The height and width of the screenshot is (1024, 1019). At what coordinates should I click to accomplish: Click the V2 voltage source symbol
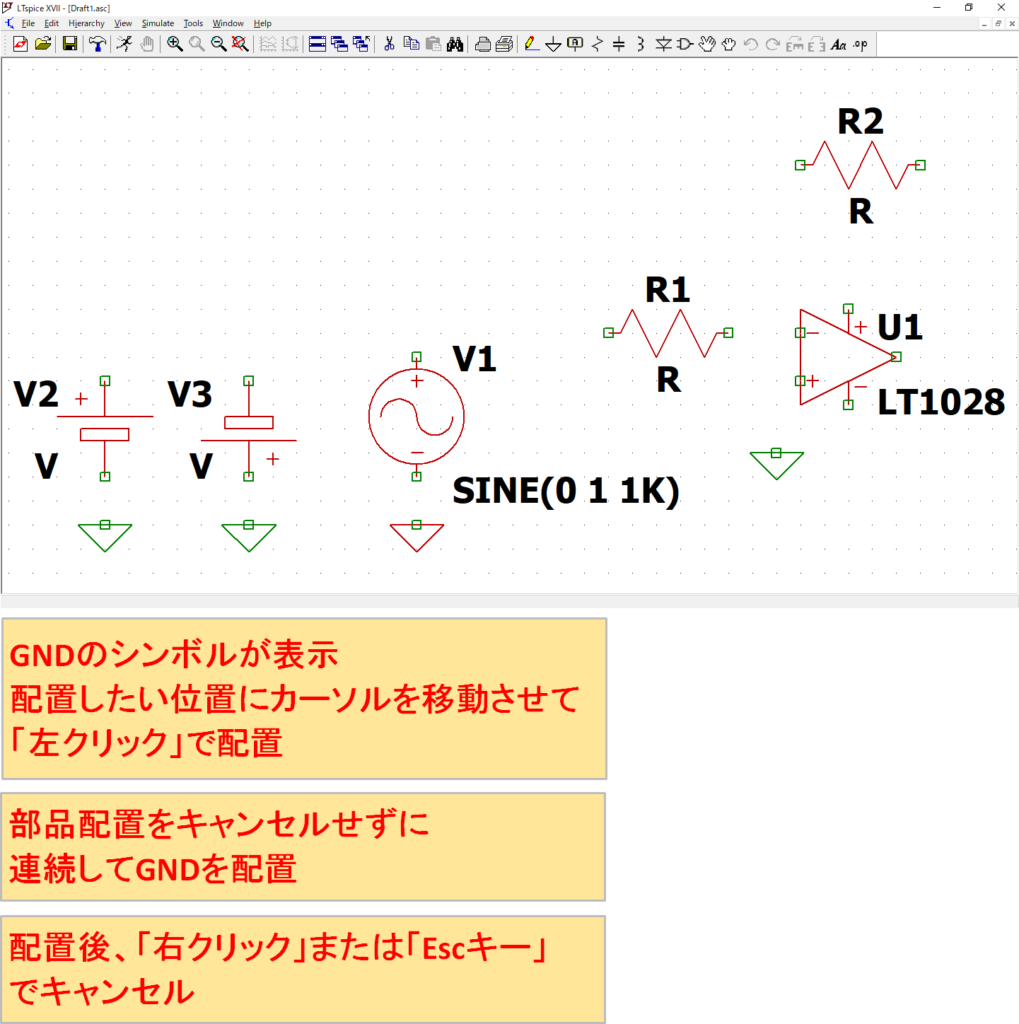click(105, 428)
